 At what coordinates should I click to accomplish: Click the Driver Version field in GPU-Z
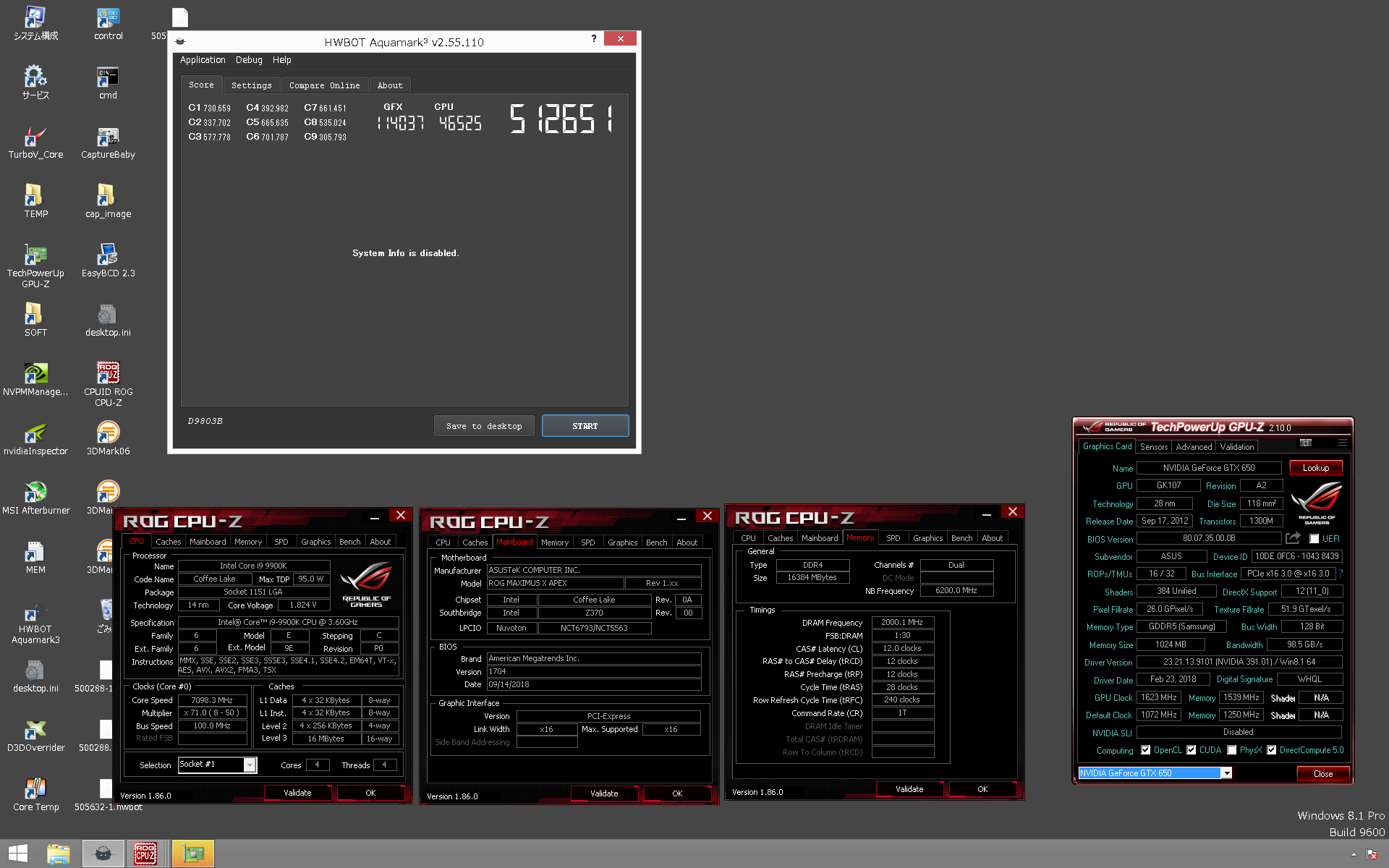tap(1239, 662)
